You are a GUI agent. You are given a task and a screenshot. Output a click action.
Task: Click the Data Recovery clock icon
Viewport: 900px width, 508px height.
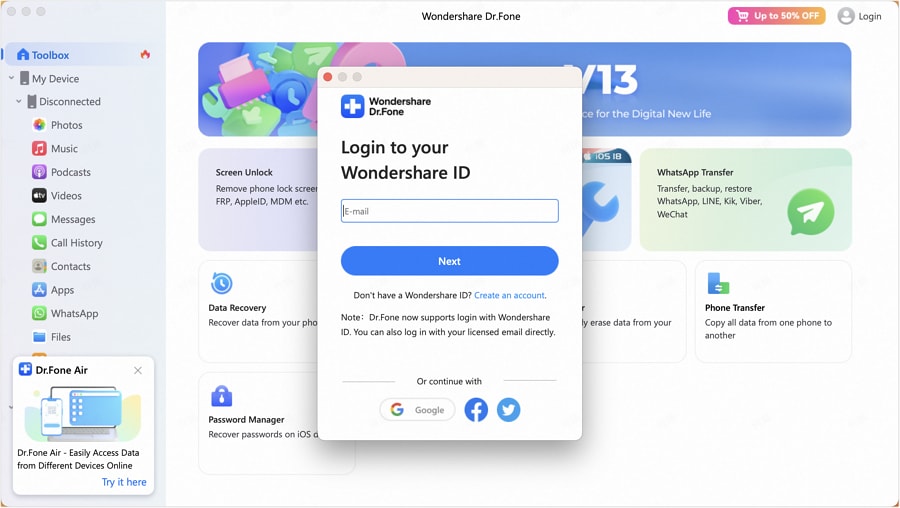point(222,283)
